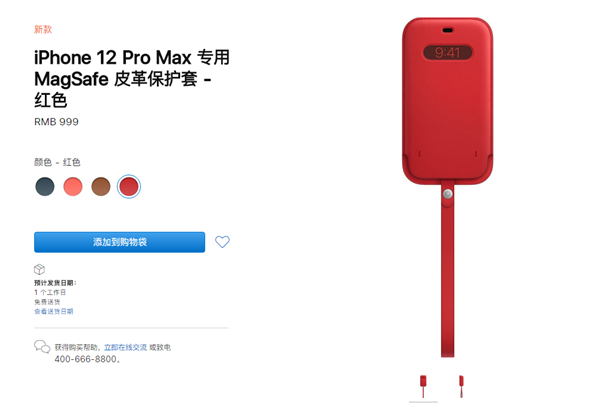Switch to the second side-view thumbnail
Screen dimensions: 600x415
pos(461,387)
